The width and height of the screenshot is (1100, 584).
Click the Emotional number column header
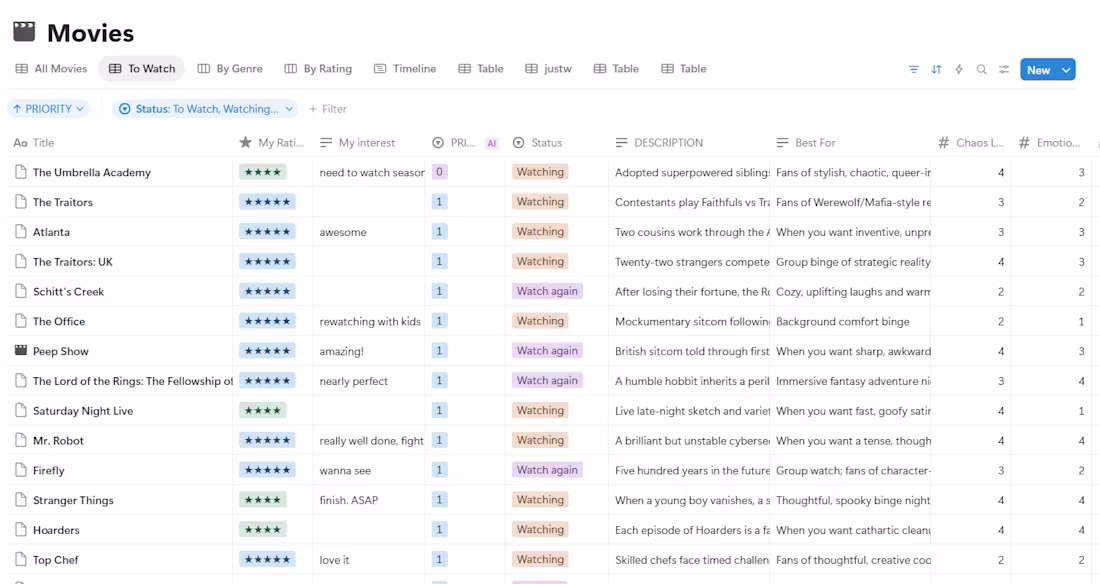pos(1049,142)
